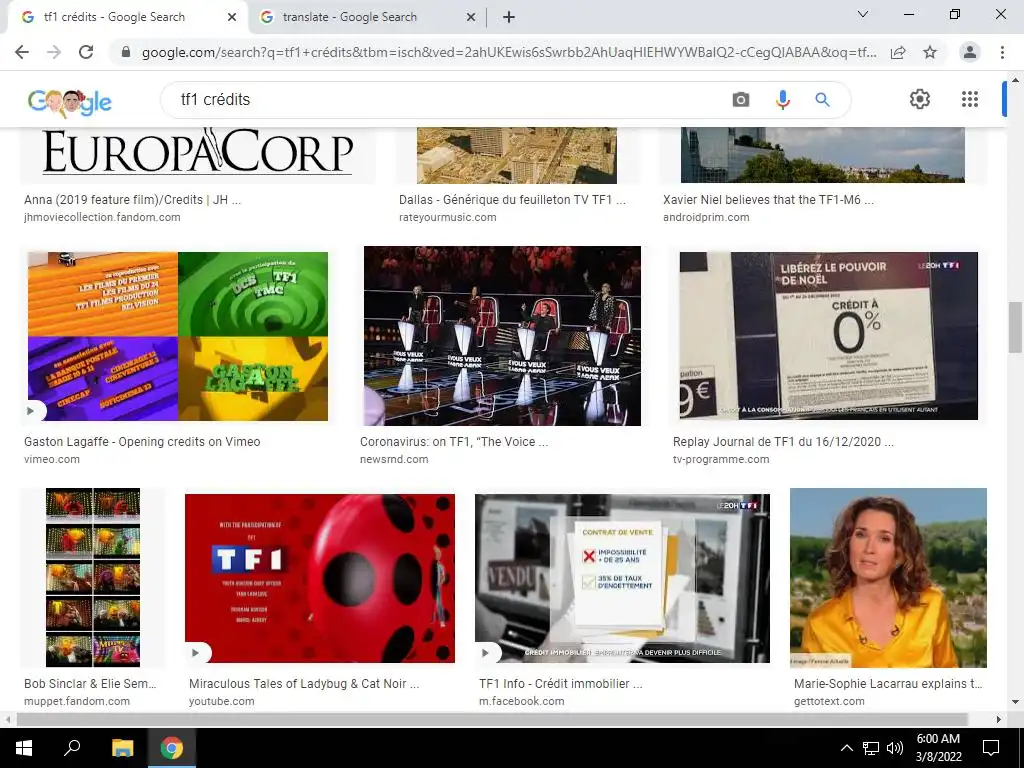This screenshot has width=1024, height=768.
Task: Open Windows taskbar search
Action: click(x=72, y=748)
